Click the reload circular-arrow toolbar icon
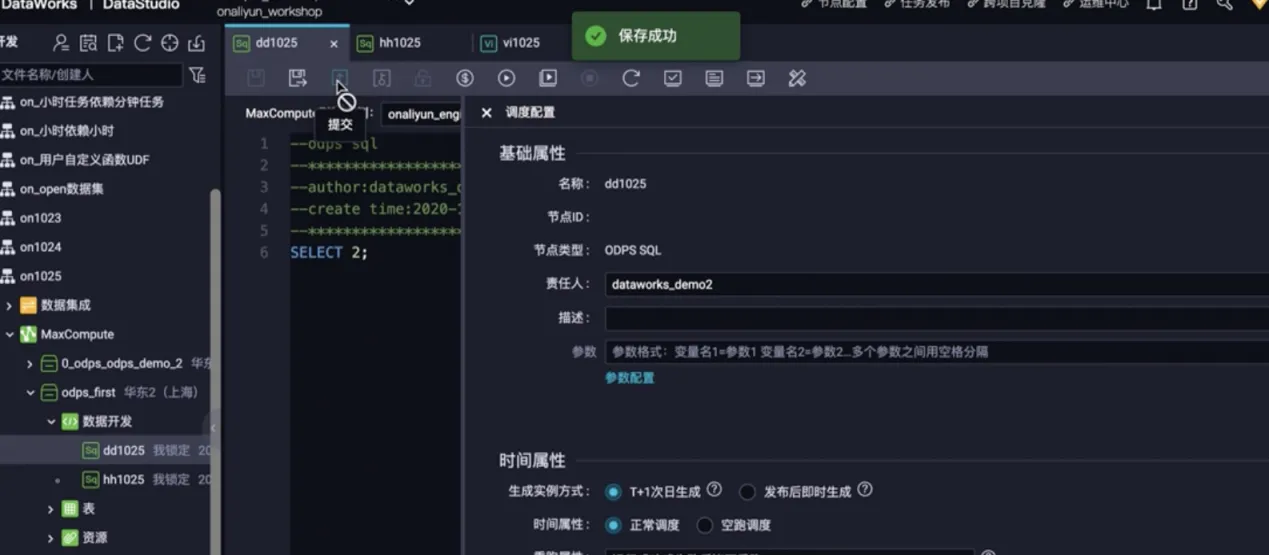Screen dimensions: 1269x555 631,78
